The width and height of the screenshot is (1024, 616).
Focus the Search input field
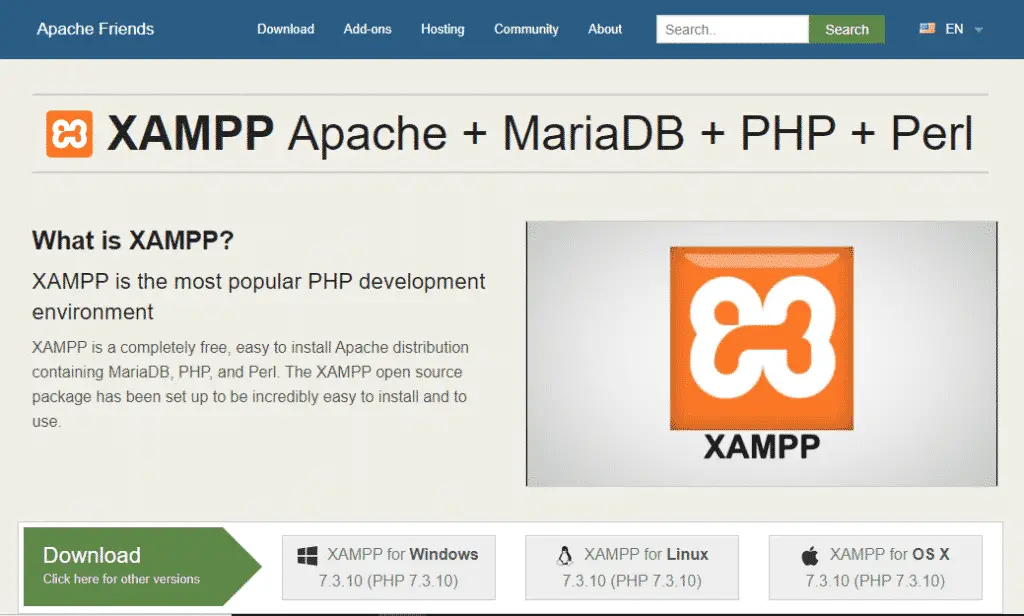[x=733, y=29]
